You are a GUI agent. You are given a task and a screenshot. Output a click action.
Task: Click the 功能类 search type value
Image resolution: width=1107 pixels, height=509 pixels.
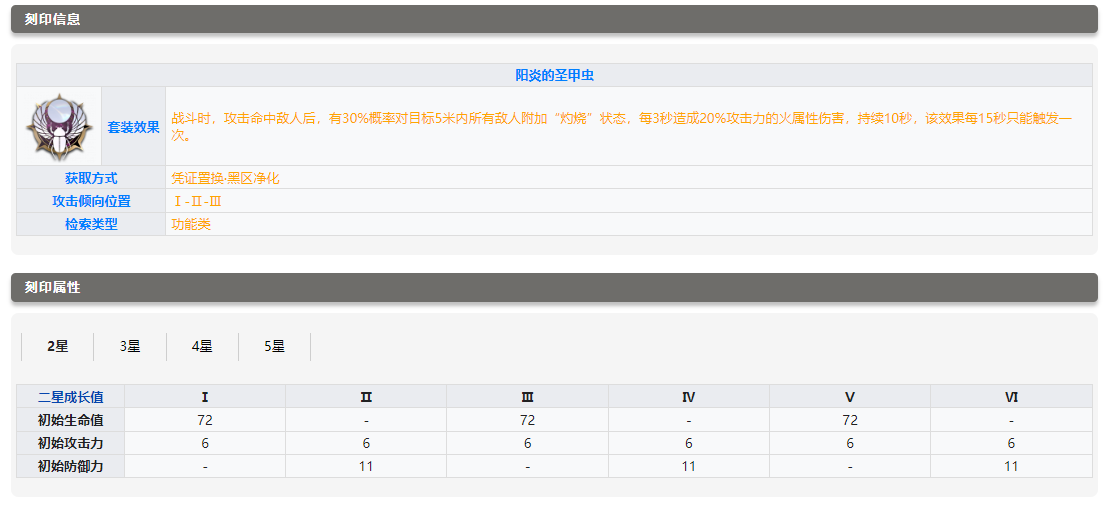tap(191, 224)
